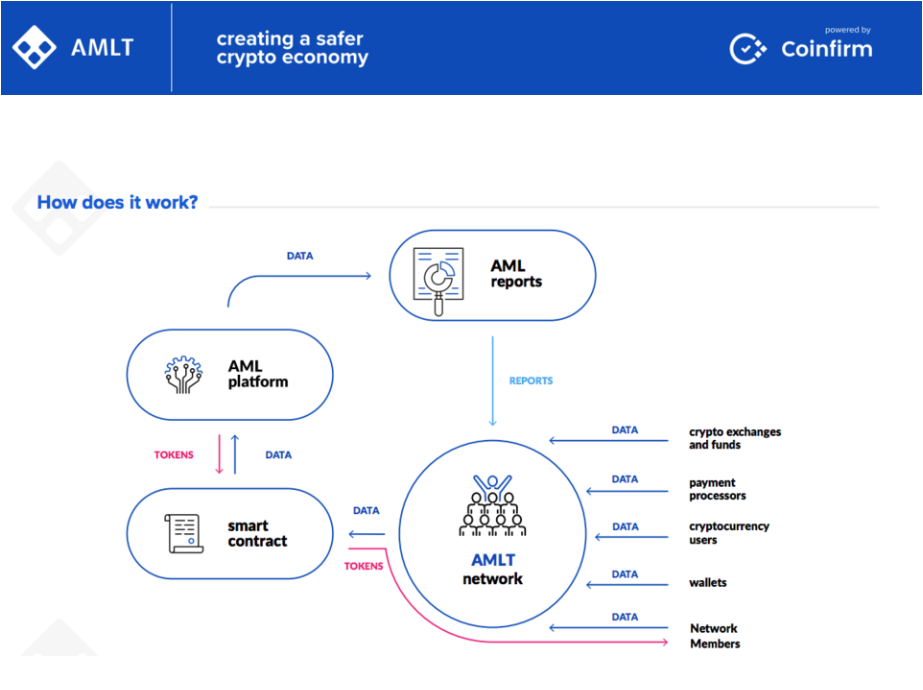Click the AMLT diamond logo icon
This screenshot has width=923, height=690.
34,47
